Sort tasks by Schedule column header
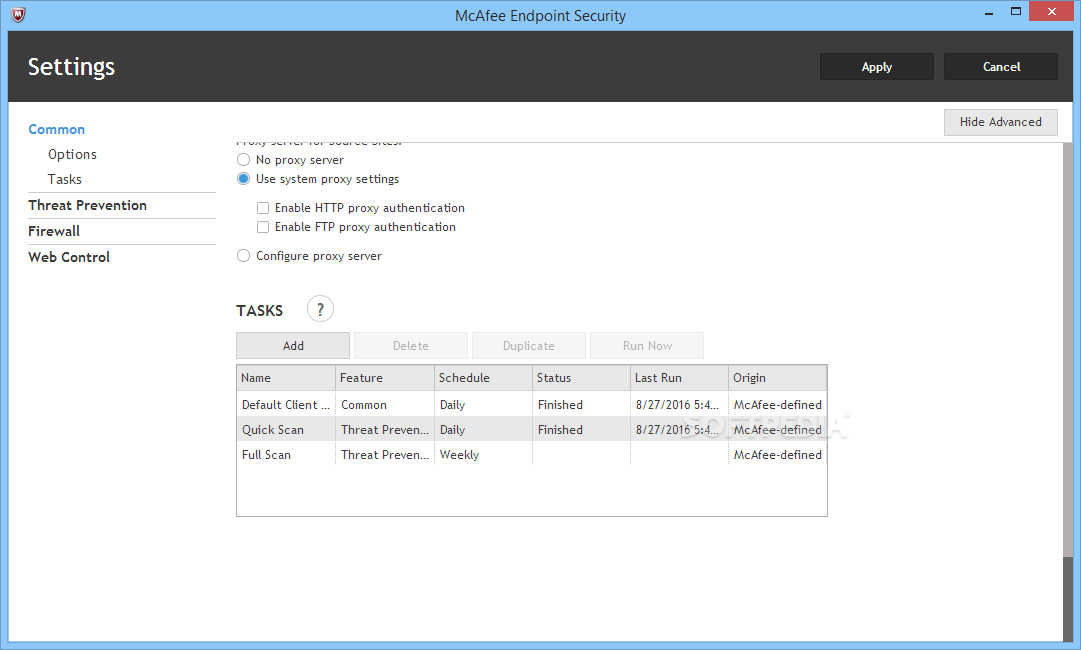This screenshot has width=1081, height=650. [483, 378]
